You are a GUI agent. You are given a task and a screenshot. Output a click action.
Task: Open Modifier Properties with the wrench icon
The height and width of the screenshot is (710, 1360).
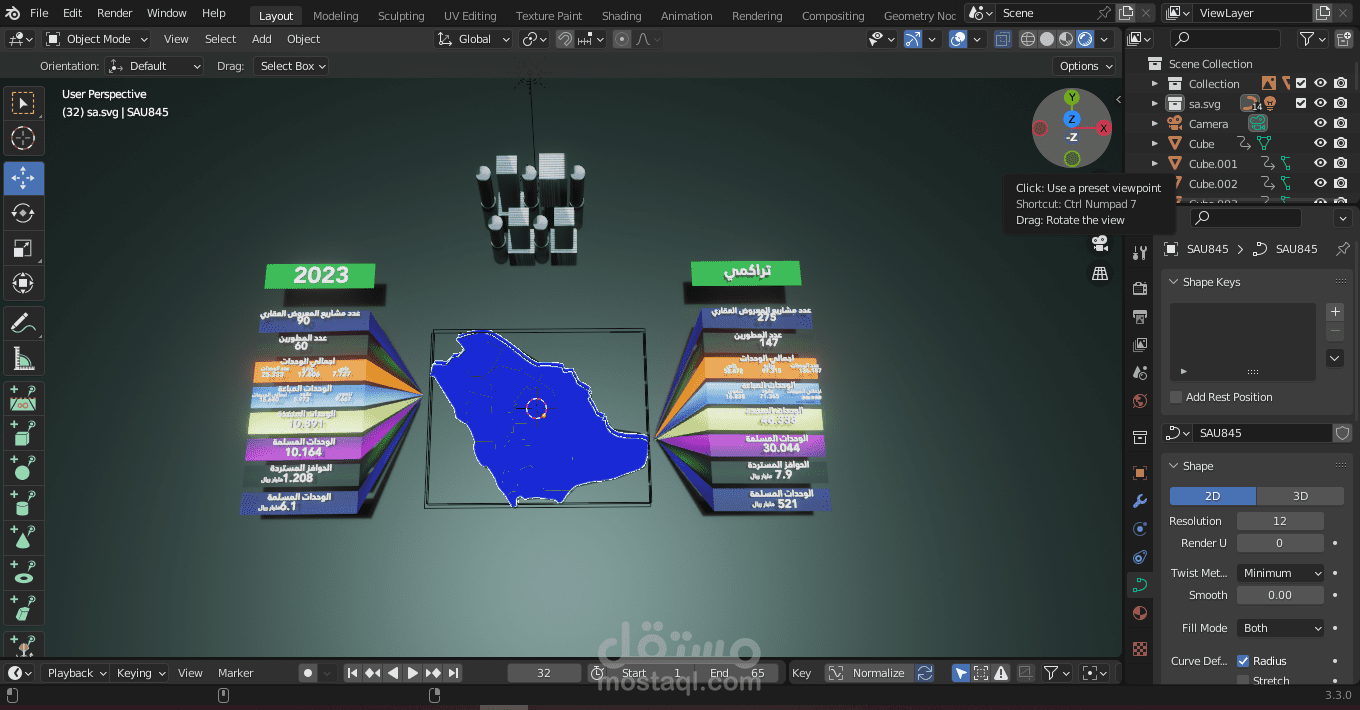pos(1139,500)
